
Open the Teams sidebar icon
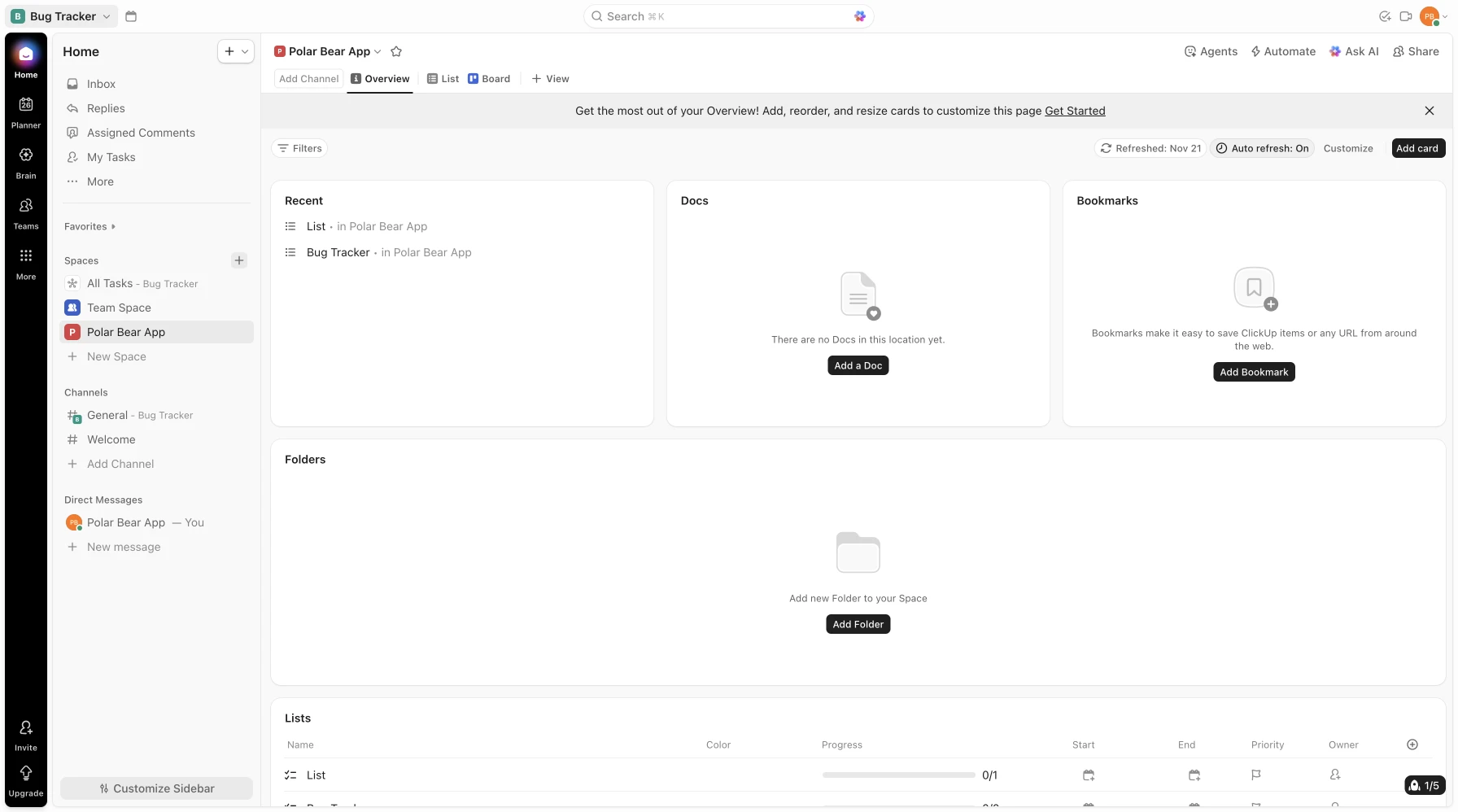[x=26, y=212]
